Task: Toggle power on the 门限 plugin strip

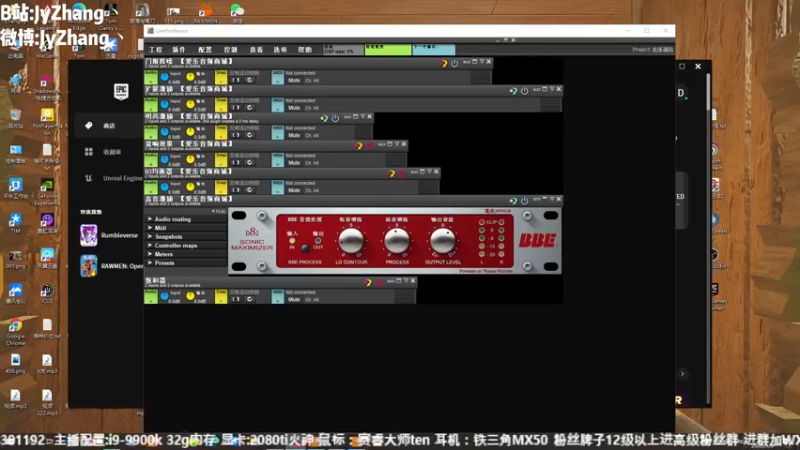Action: [454, 63]
